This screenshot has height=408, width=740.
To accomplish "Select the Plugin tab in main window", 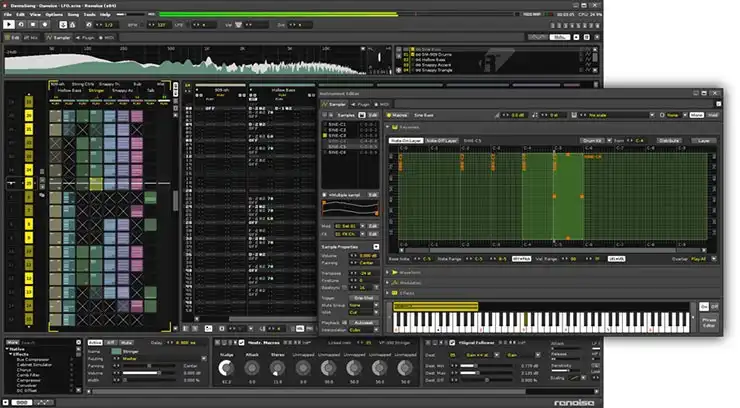I will [85, 37].
